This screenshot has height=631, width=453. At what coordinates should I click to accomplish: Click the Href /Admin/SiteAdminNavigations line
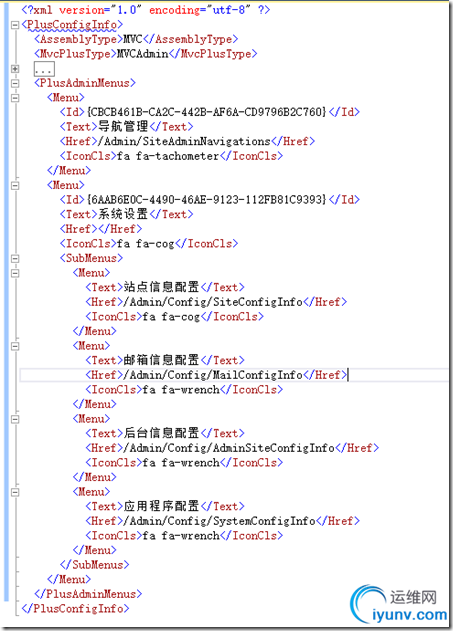tap(187, 141)
